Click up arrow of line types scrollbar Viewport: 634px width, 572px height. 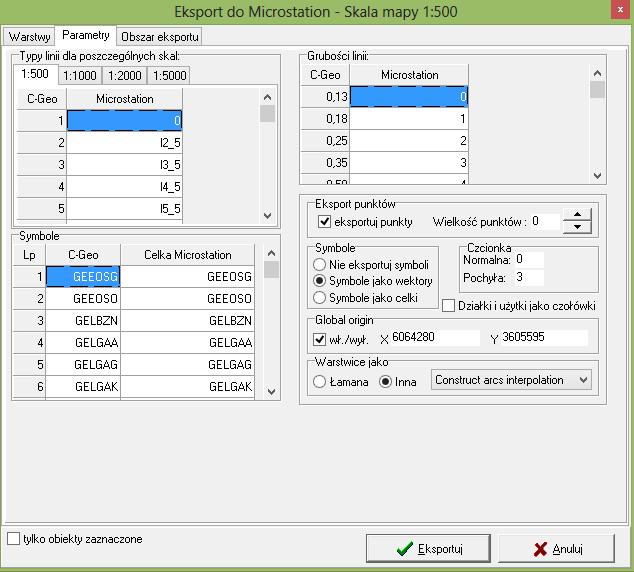pyautogui.click(x=267, y=97)
